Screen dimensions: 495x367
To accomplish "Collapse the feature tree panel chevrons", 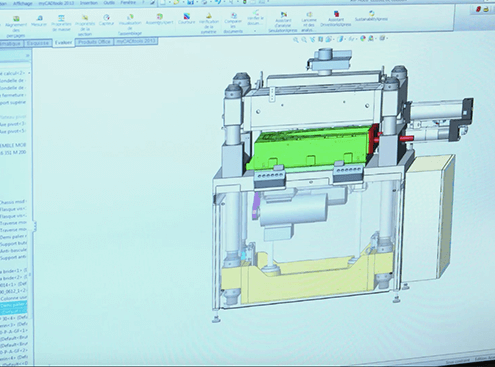I will pos(28,56).
